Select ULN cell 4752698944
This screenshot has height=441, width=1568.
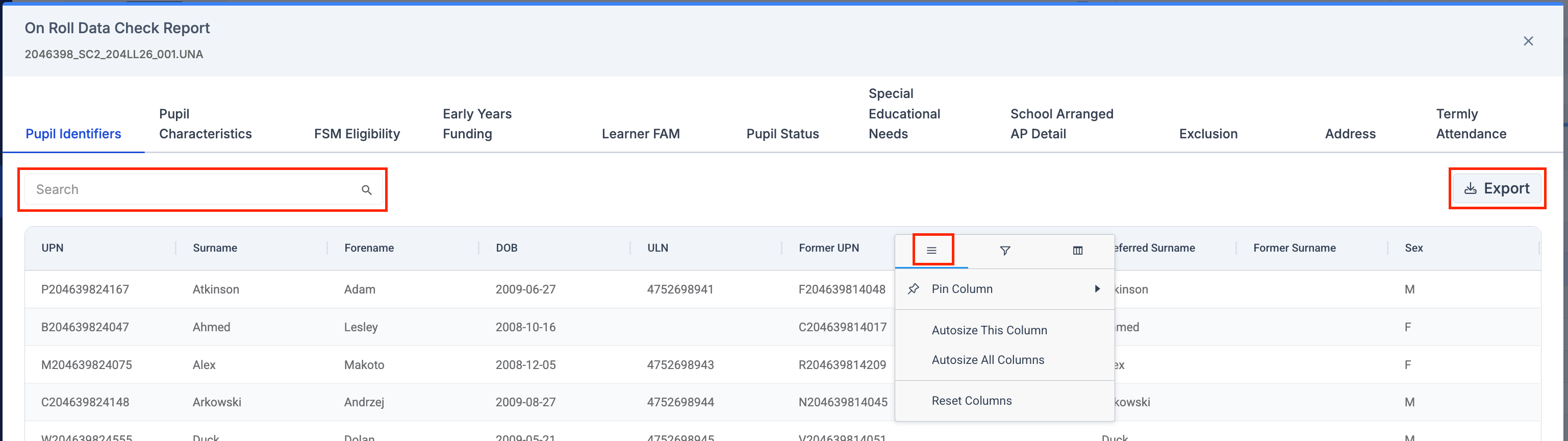[680, 402]
